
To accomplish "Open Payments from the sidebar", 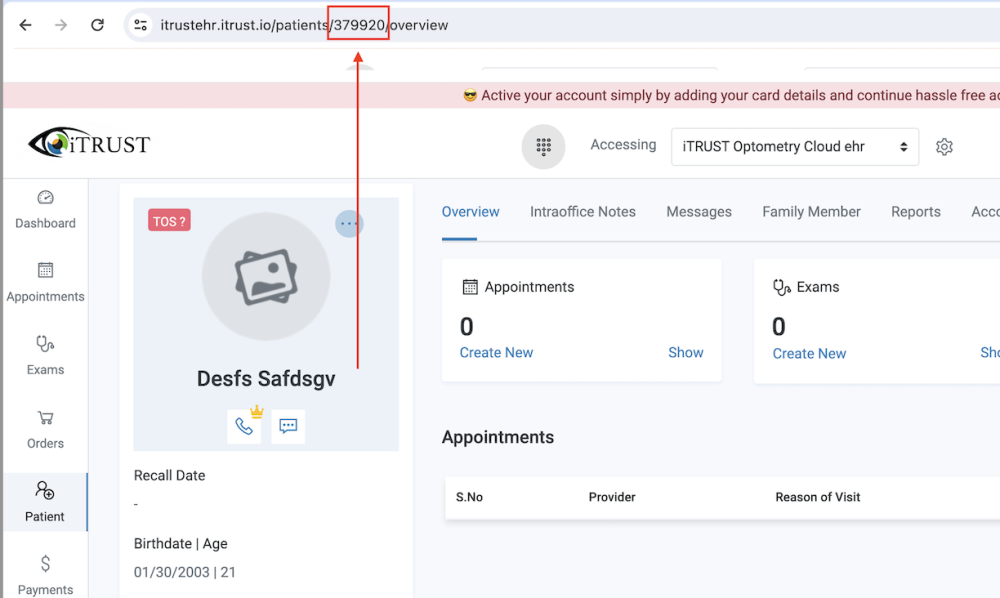I will [45, 575].
